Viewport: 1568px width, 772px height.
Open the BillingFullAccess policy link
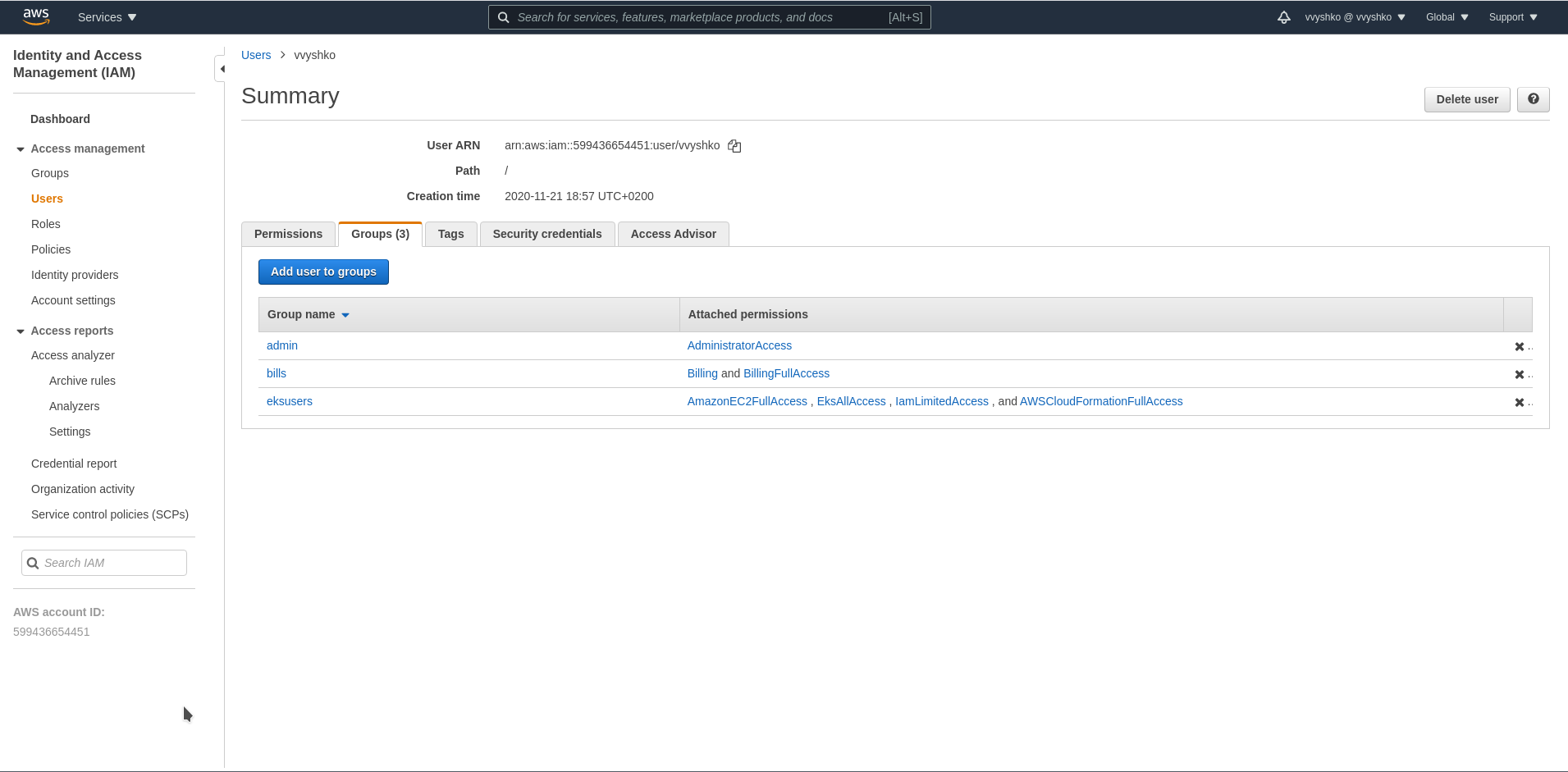pyautogui.click(x=786, y=373)
